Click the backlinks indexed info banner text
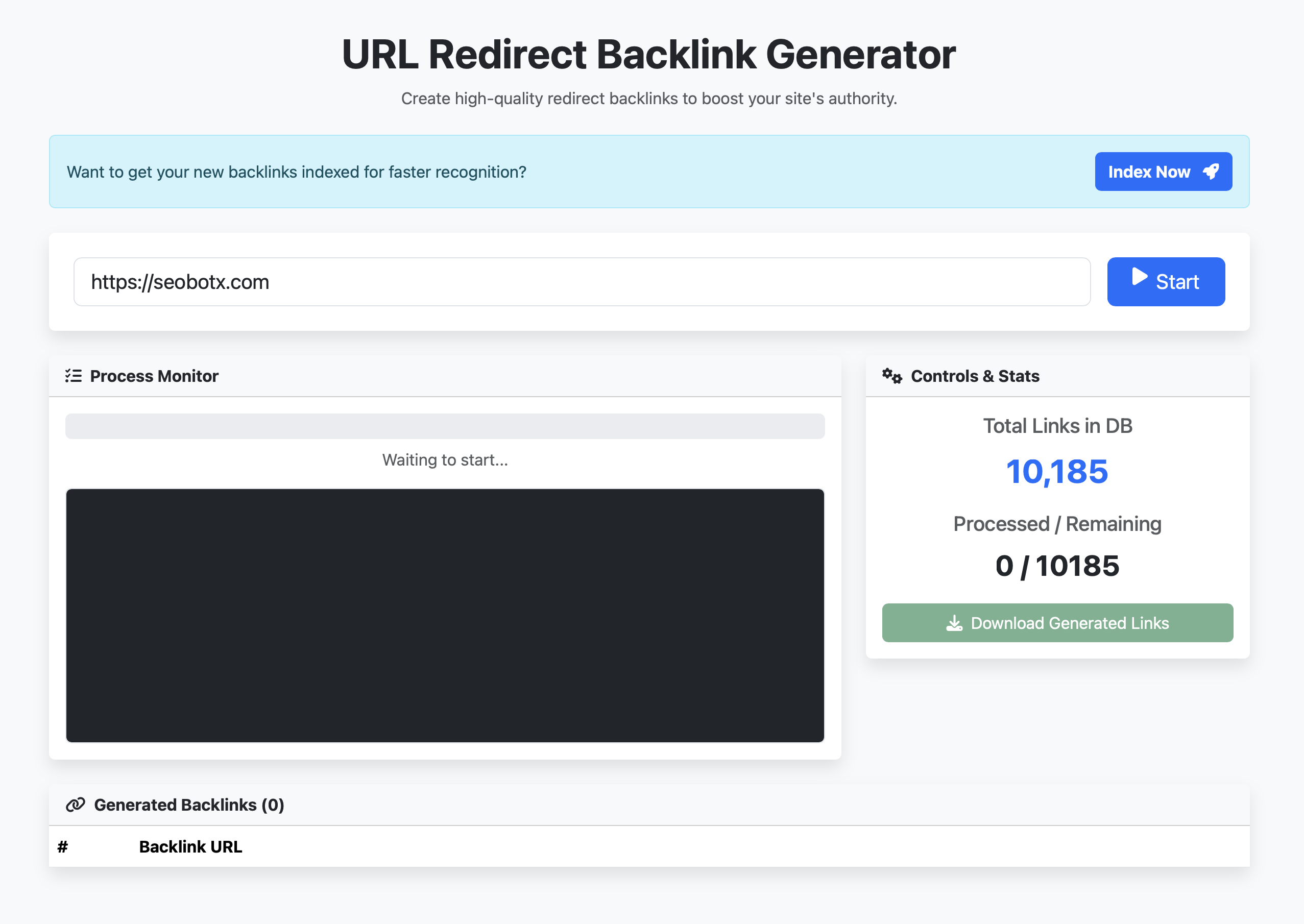Image resolution: width=1304 pixels, height=924 pixels. tap(297, 172)
